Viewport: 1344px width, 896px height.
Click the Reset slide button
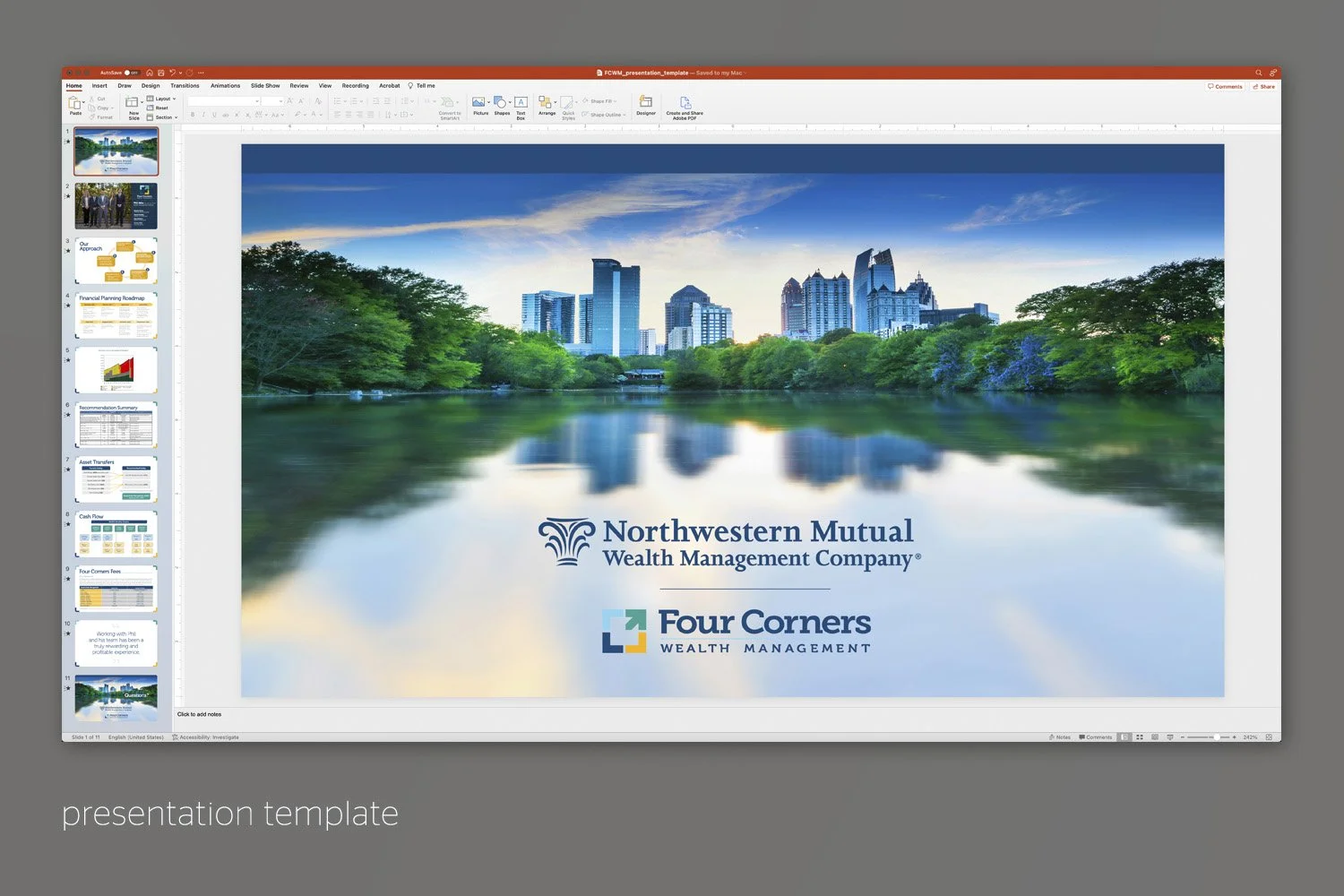[157, 108]
